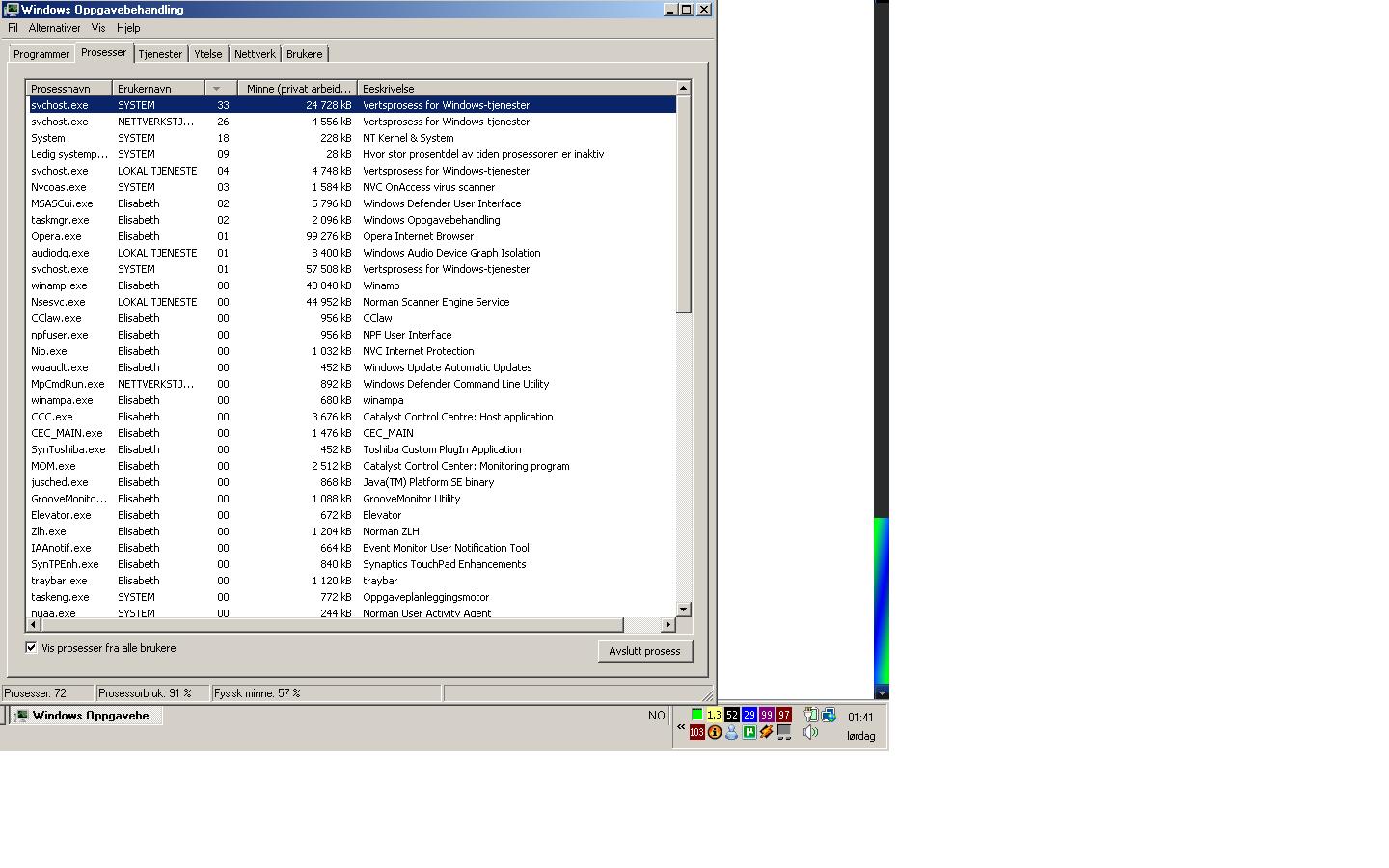The image size is (1389, 868).
Task: Select the Nsesvc.exe process row
Action: (351, 302)
